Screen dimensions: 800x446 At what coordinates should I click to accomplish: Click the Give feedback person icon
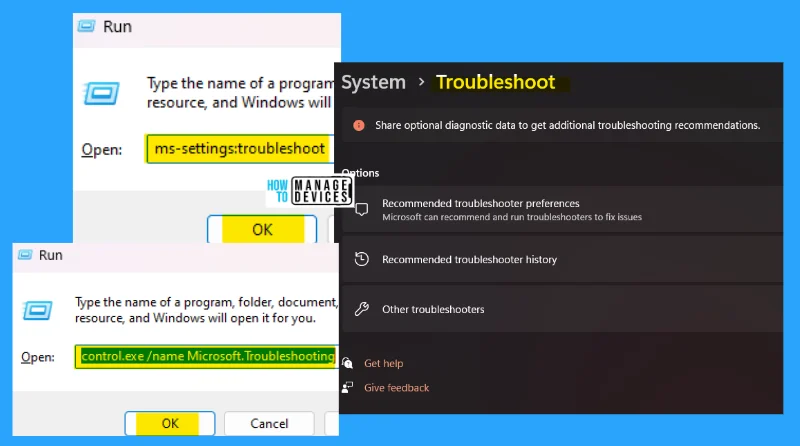(347, 387)
